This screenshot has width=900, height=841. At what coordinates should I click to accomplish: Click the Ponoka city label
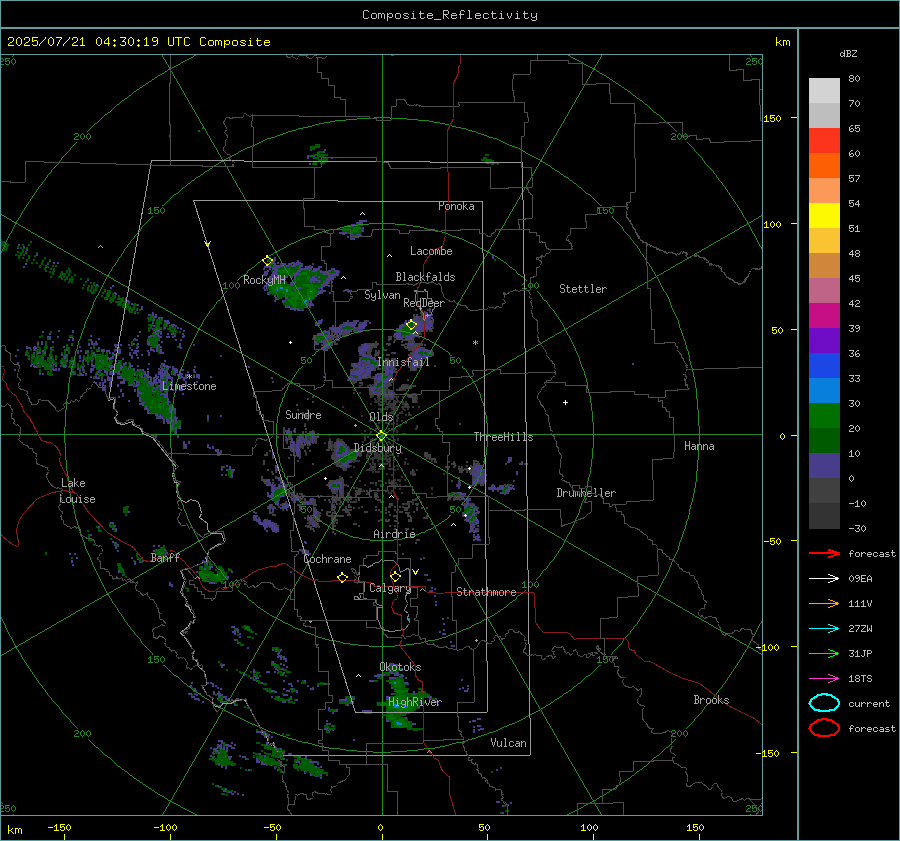tap(456, 206)
